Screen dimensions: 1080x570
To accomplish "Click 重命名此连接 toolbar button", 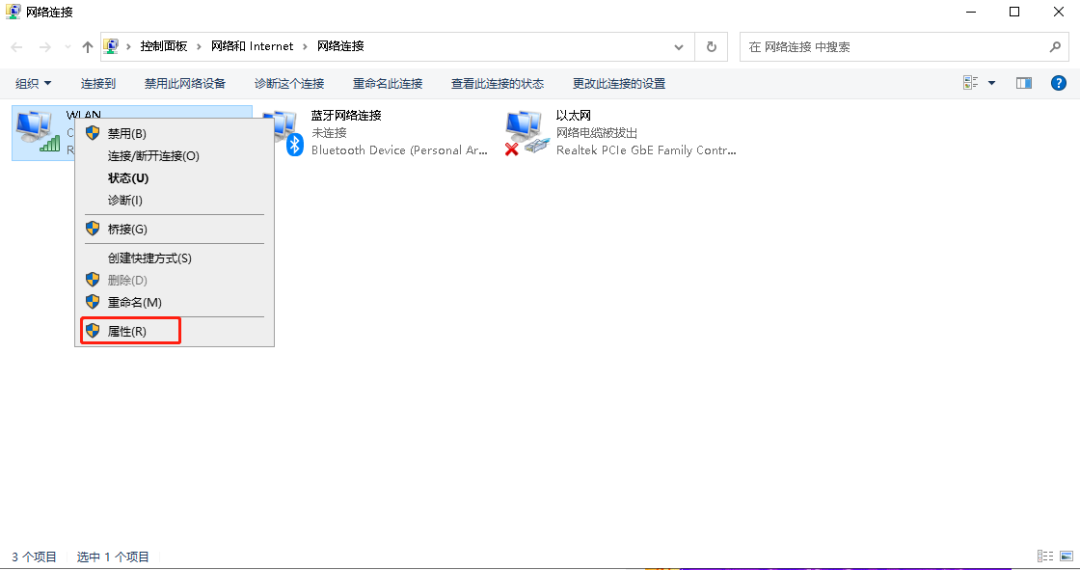I will 388,83.
